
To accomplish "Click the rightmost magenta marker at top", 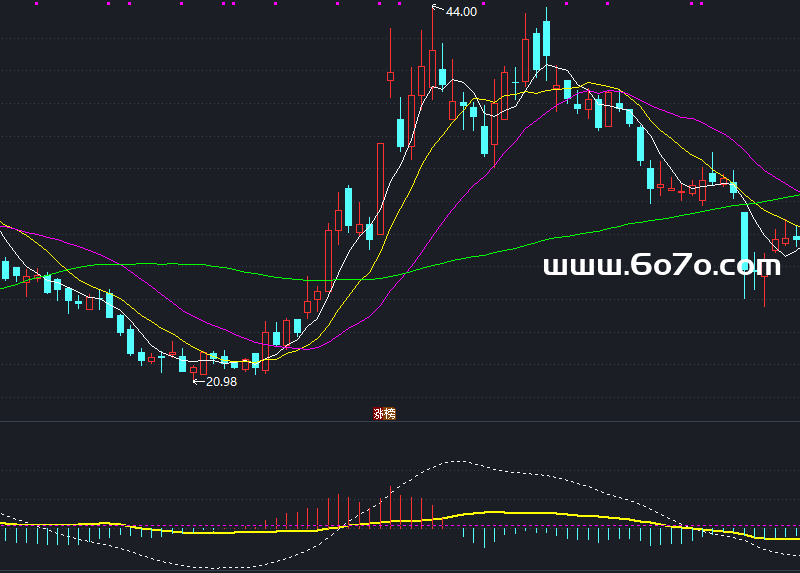I will pyautogui.click(x=702, y=4).
